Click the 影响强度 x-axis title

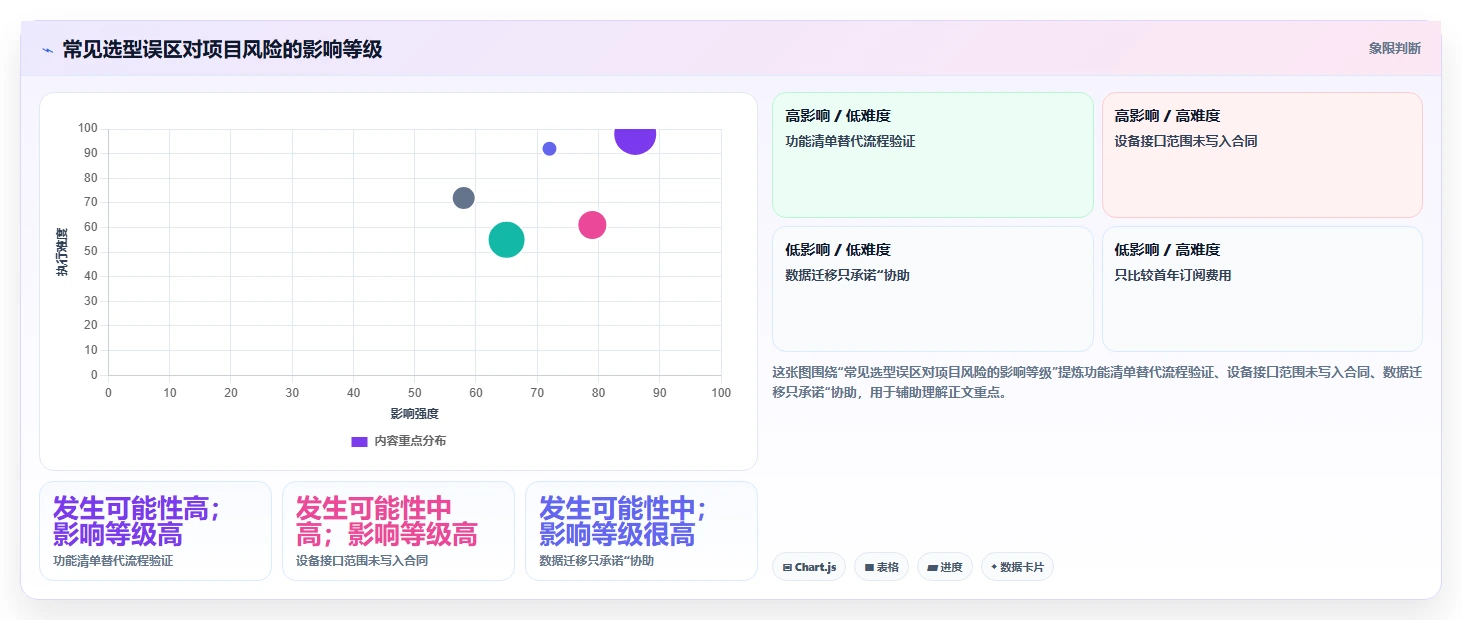(x=414, y=413)
